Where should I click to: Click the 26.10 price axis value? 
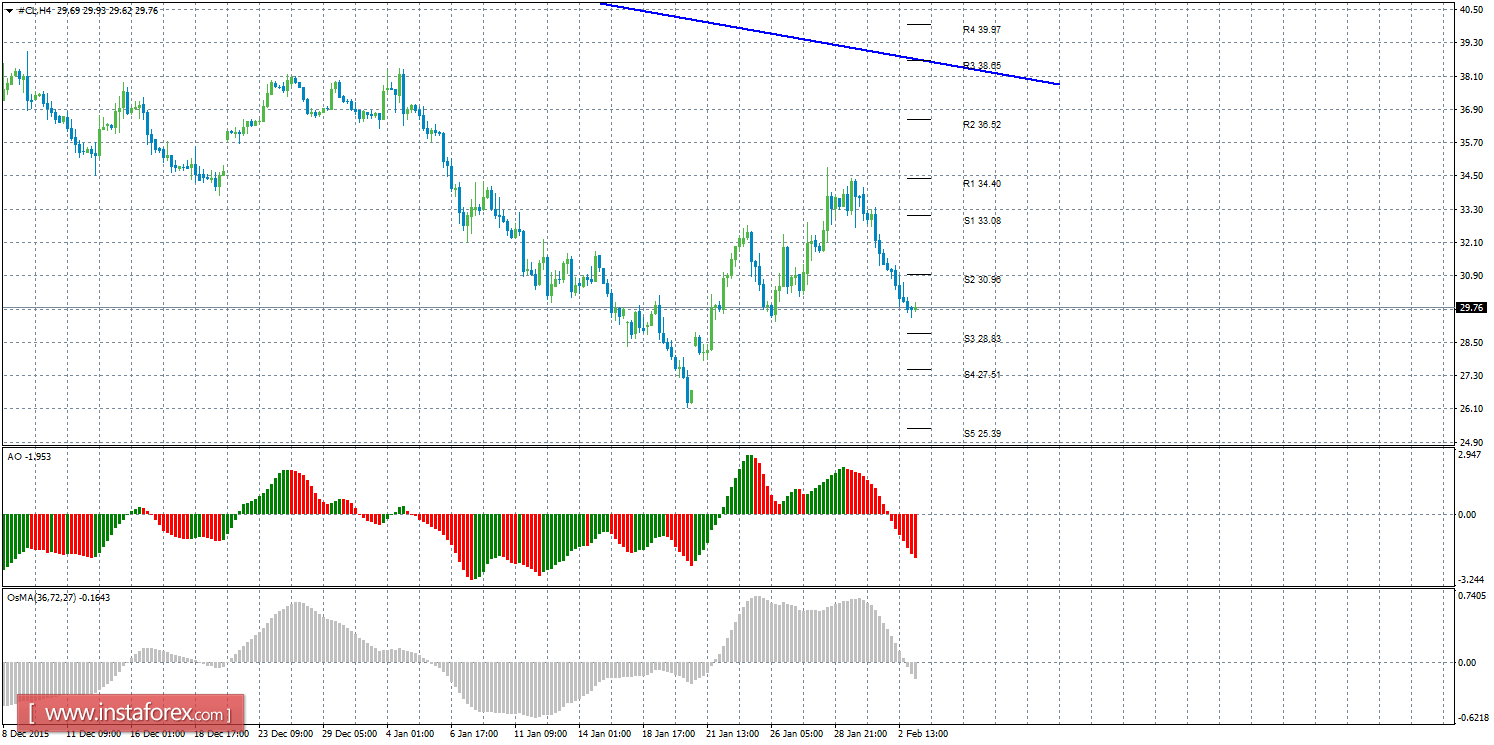(x=1471, y=409)
